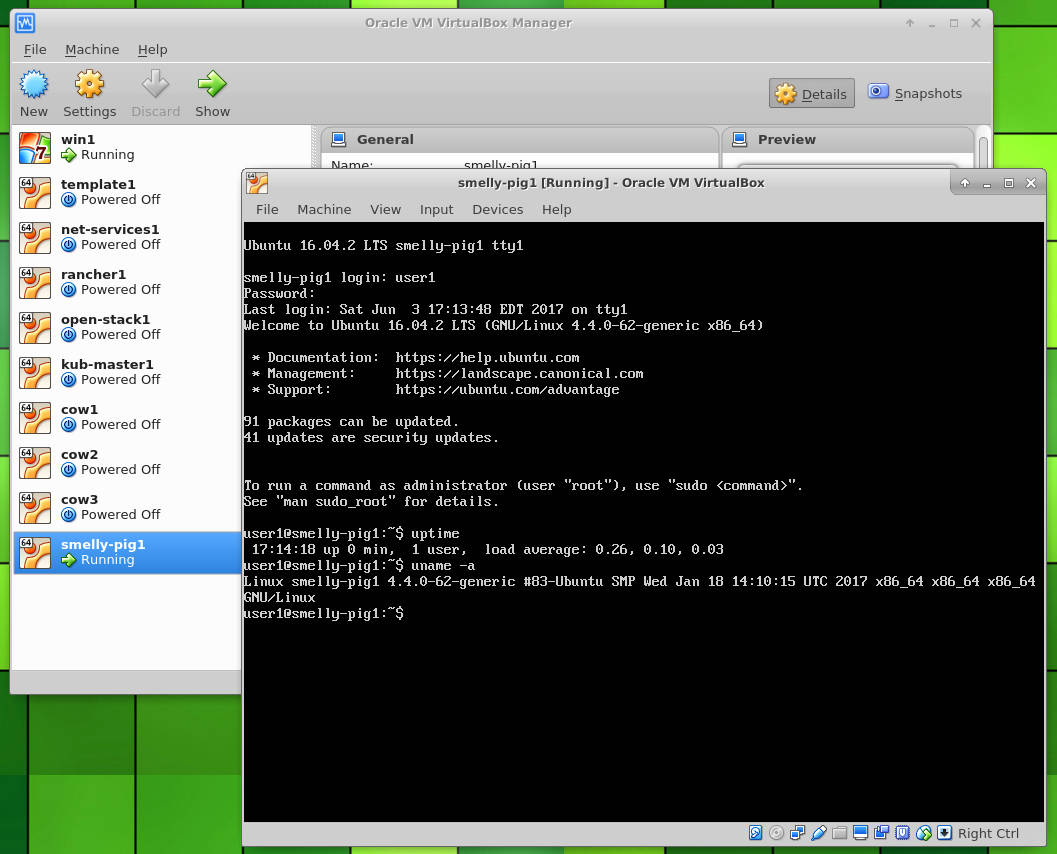1057x854 pixels.
Task: Select the smelly-pig1 running VM entry
Action: click(127, 553)
